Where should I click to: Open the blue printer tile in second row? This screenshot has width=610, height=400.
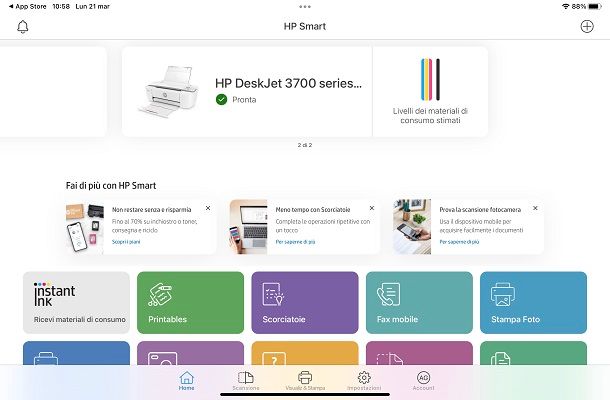[76, 353]
